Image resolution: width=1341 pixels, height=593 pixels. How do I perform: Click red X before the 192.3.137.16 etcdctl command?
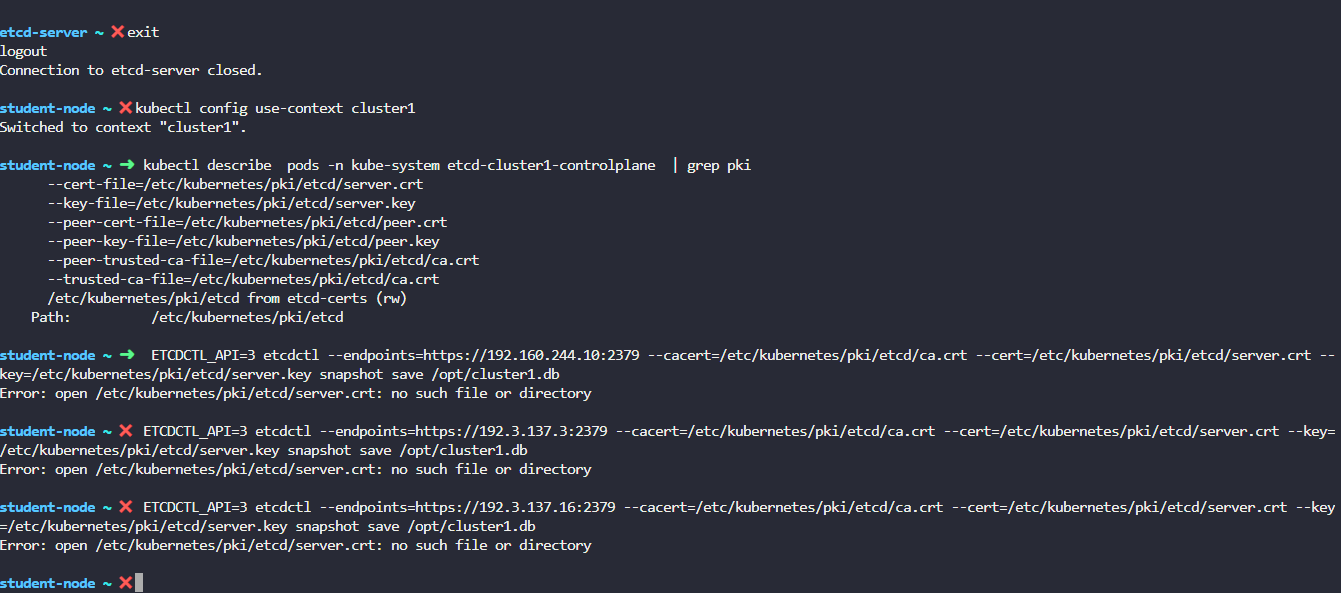(126, 507)
